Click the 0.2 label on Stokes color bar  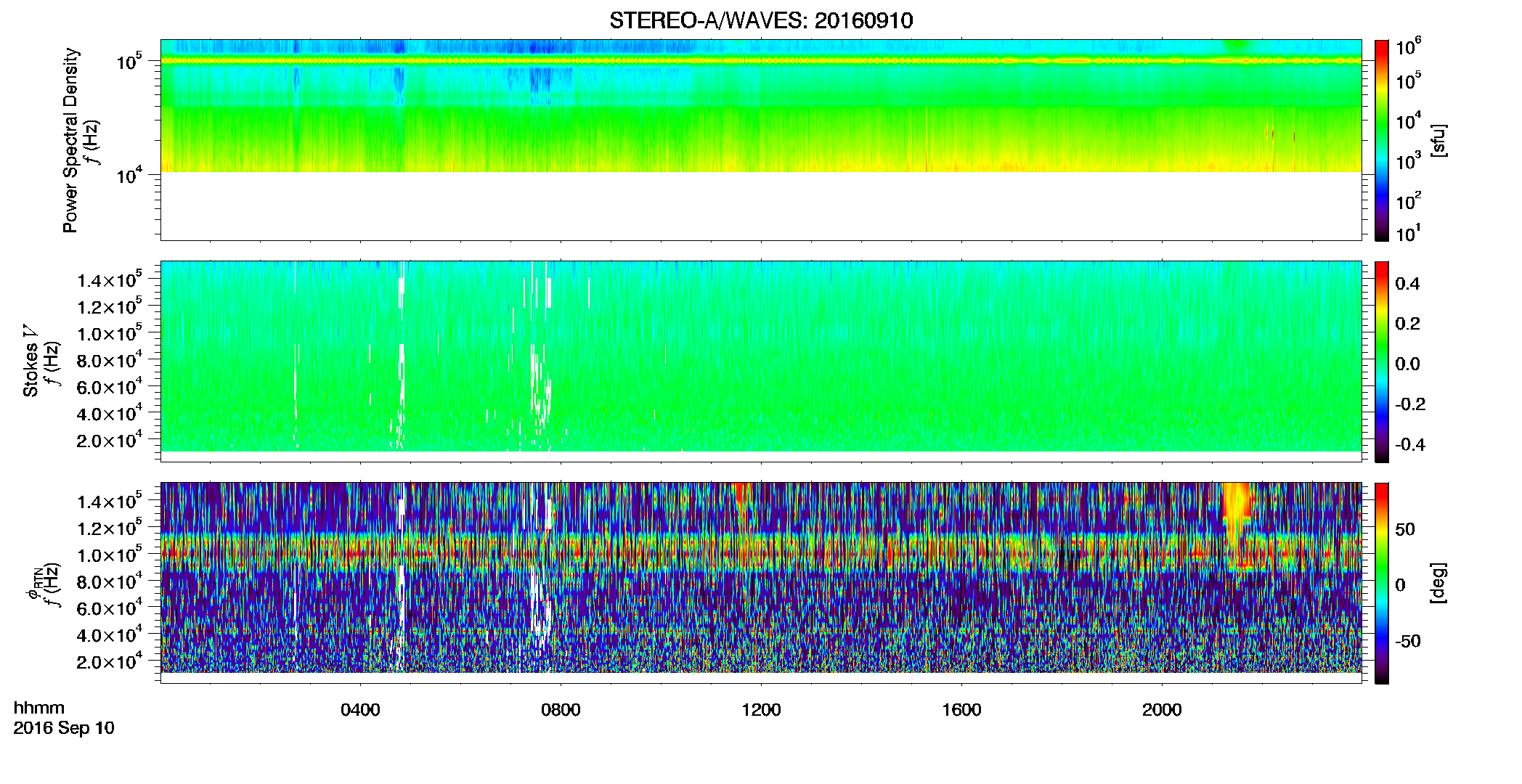1407,324
